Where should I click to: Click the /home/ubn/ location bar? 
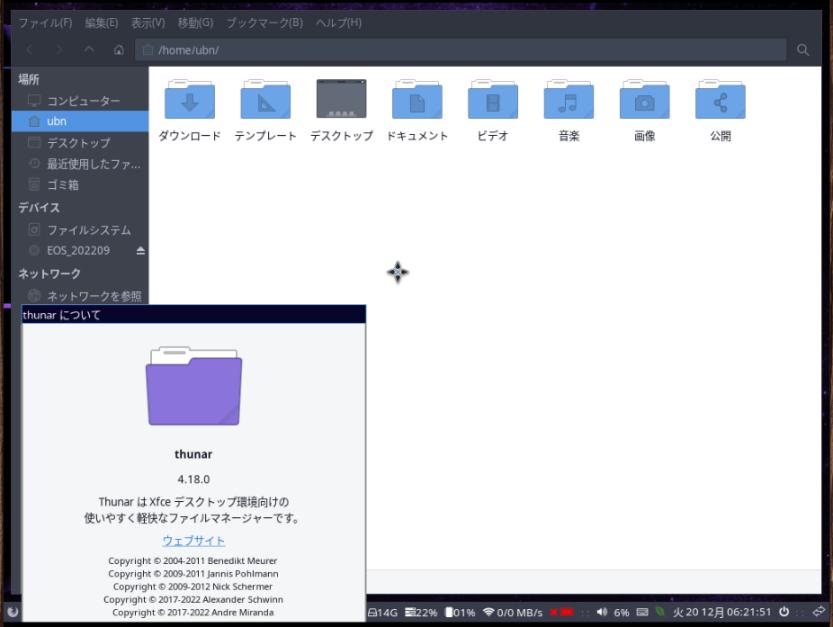(x=461, y=50)
